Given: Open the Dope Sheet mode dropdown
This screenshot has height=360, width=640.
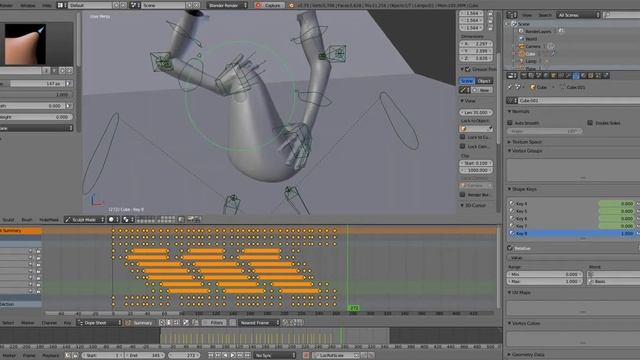Looking at the screenshot, I should 100,323.
